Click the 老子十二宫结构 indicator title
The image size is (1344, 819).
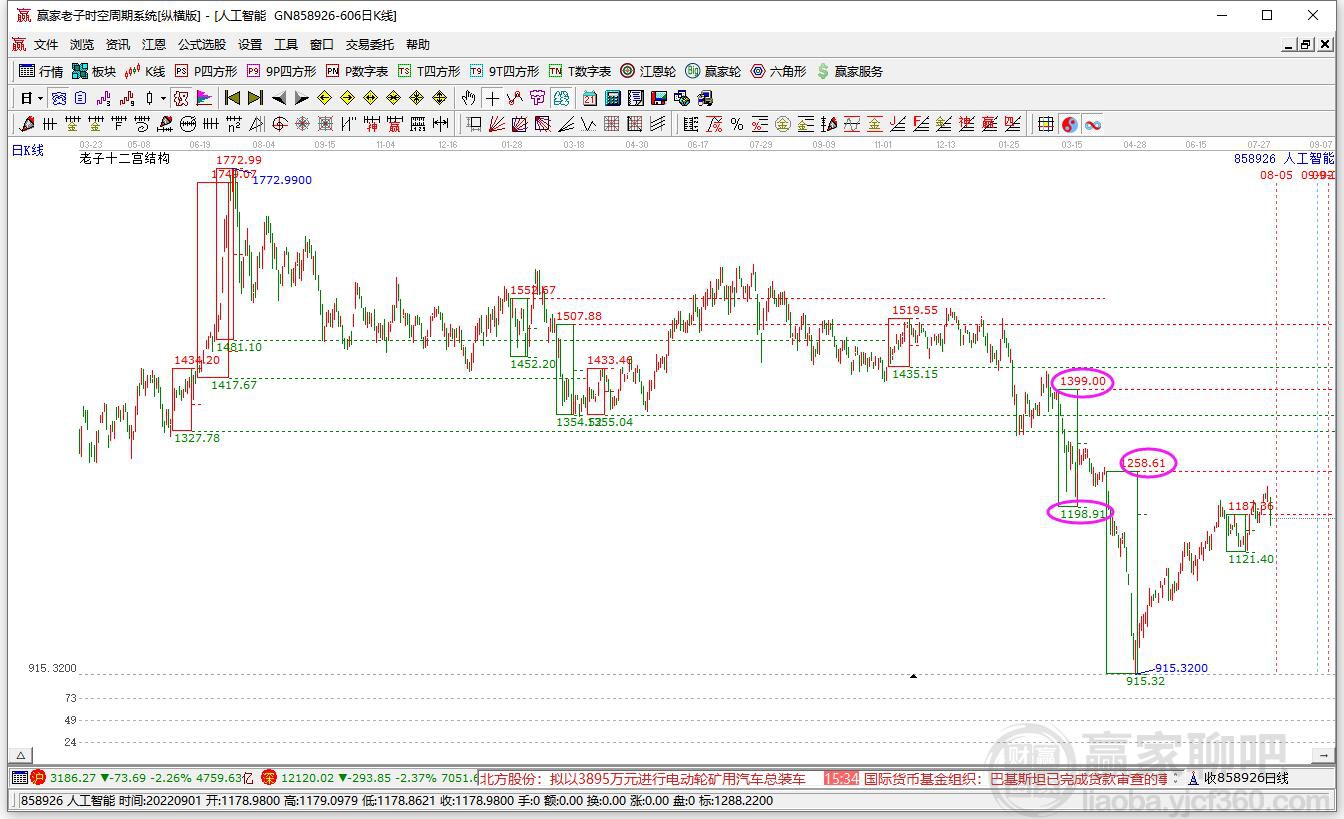(x=125, y=158)
